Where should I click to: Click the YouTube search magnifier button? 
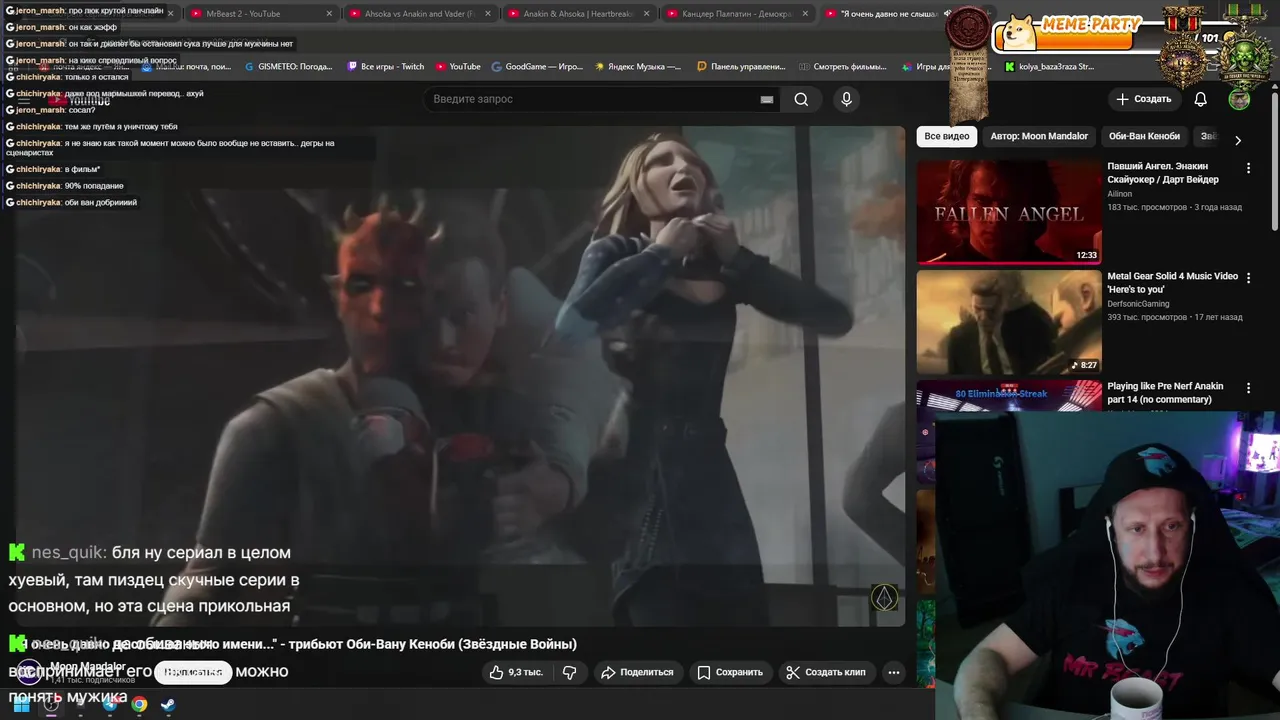tap(801, 99)
